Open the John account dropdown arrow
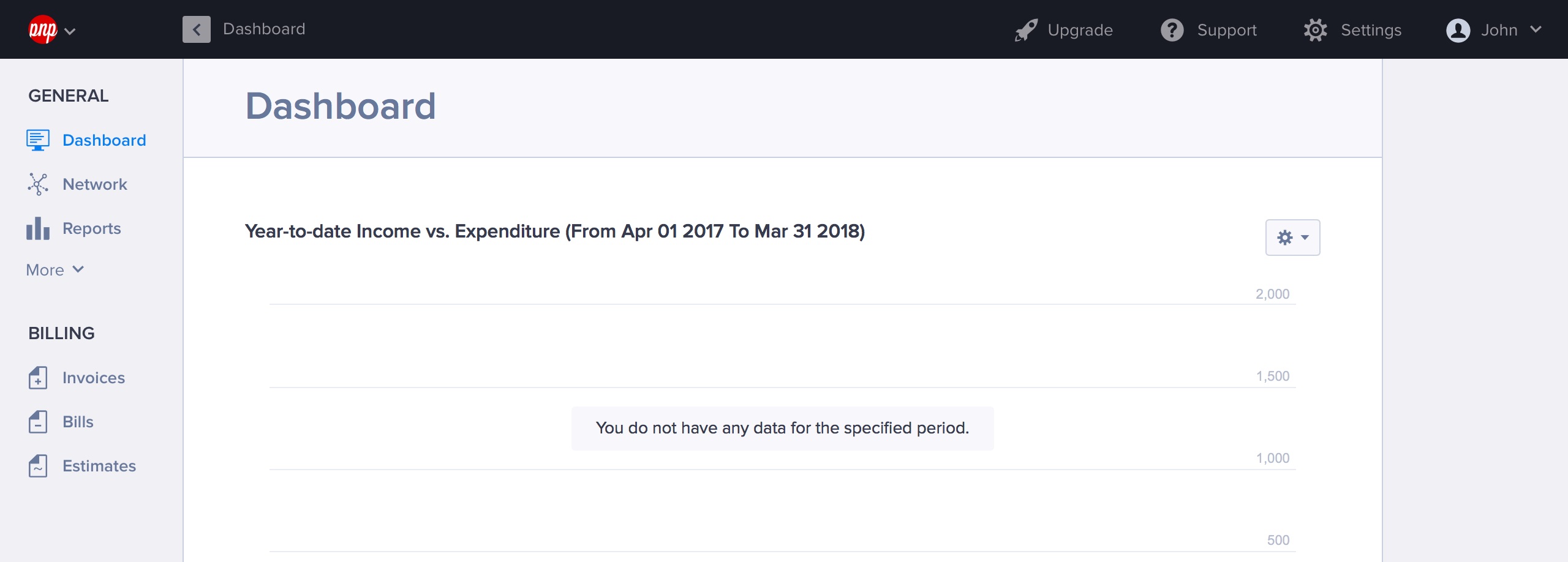Image resolution: width=1568 pixels, height=562 pixels. pyautogui.click(x=1536, y=29)
